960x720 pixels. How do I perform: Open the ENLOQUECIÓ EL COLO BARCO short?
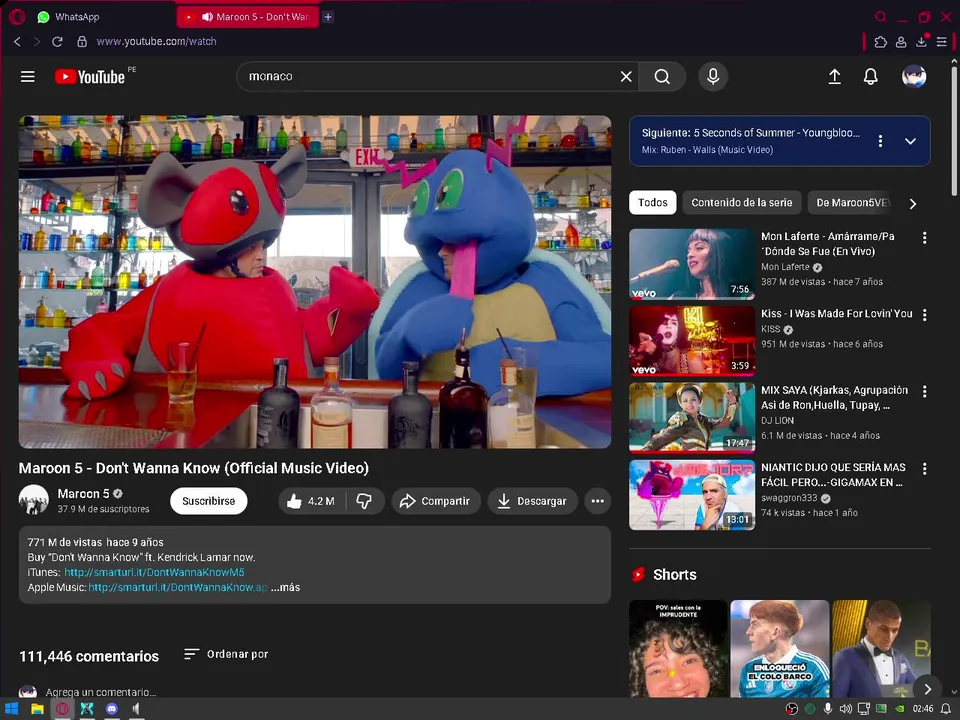click(779, 648)
